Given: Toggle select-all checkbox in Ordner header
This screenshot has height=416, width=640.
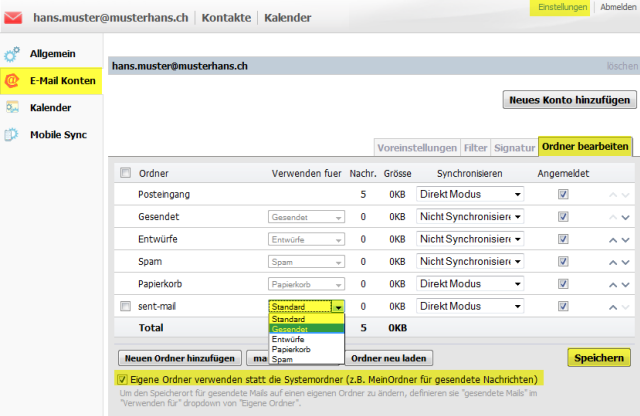Looking at the screenshot, I should coord(125,172).
